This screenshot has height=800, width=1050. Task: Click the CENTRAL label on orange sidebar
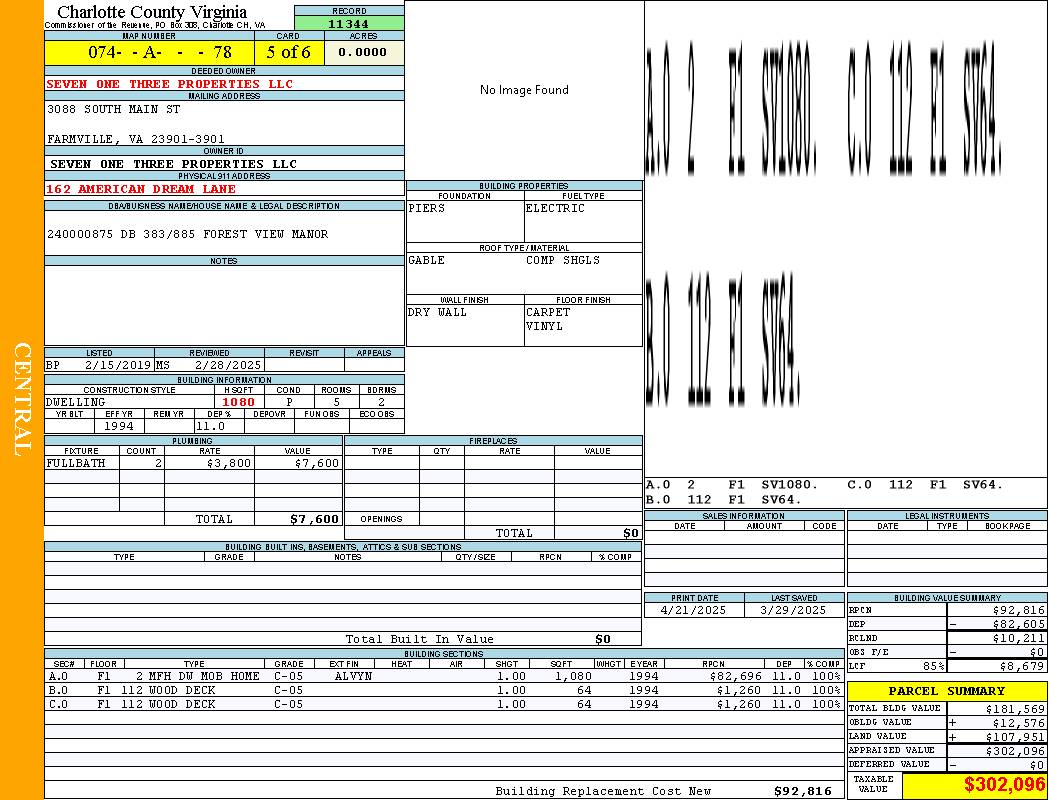coord(22,400)
